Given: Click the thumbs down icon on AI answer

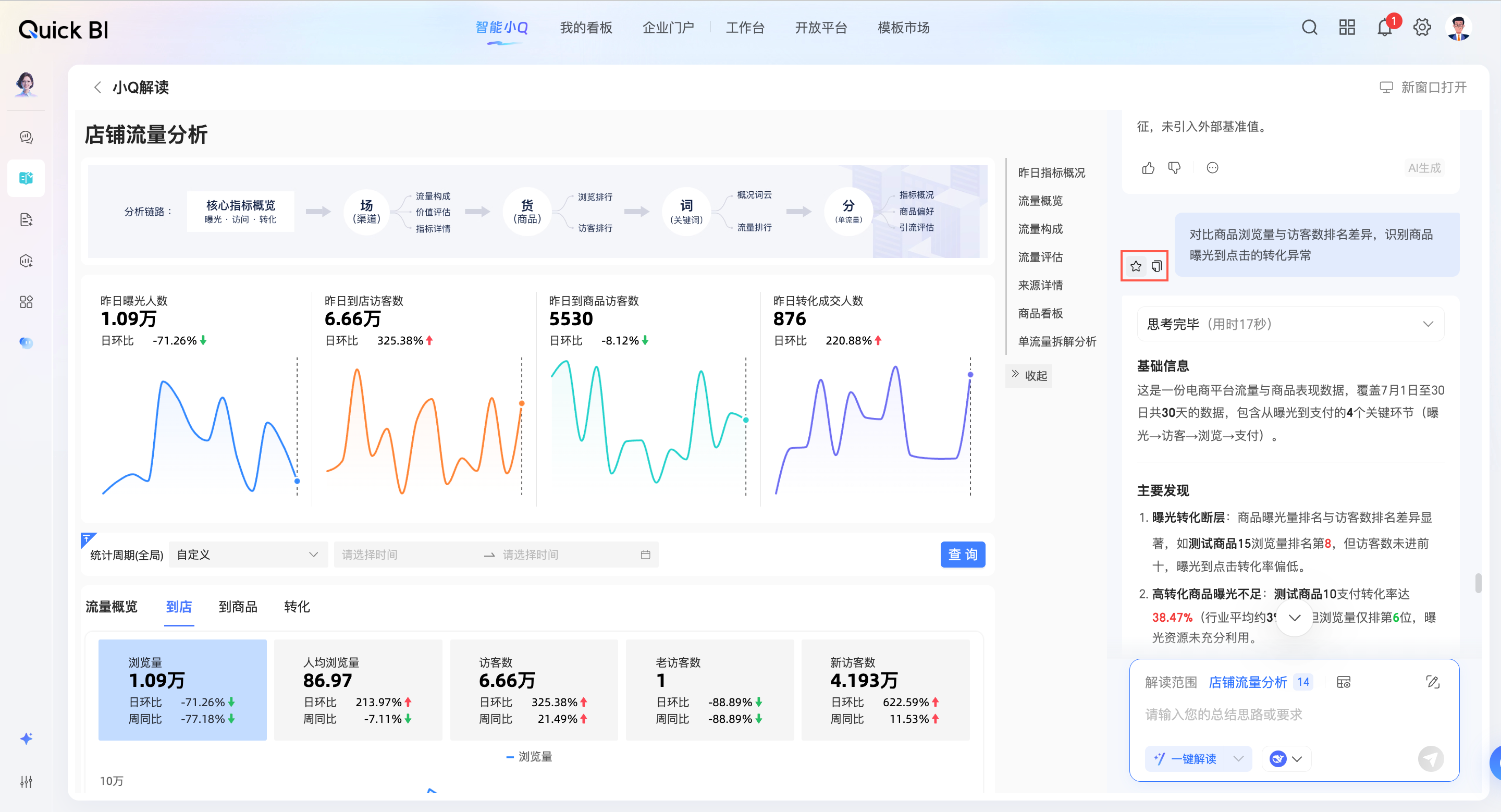Looking at the screenshot, I should point(1174,168).
